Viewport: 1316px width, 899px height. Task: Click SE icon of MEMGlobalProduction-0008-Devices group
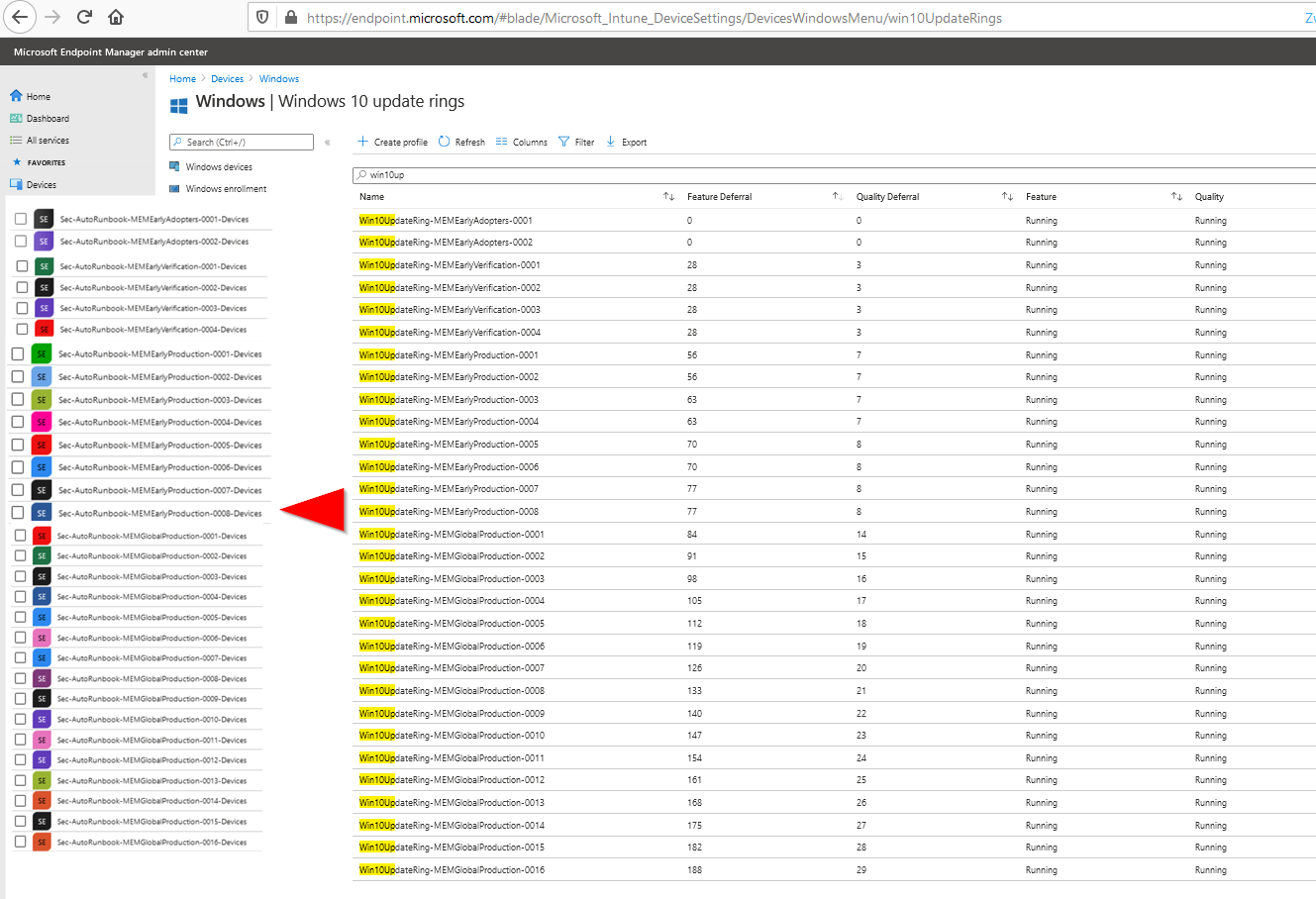pyautogui.click(x=42, y=678)
